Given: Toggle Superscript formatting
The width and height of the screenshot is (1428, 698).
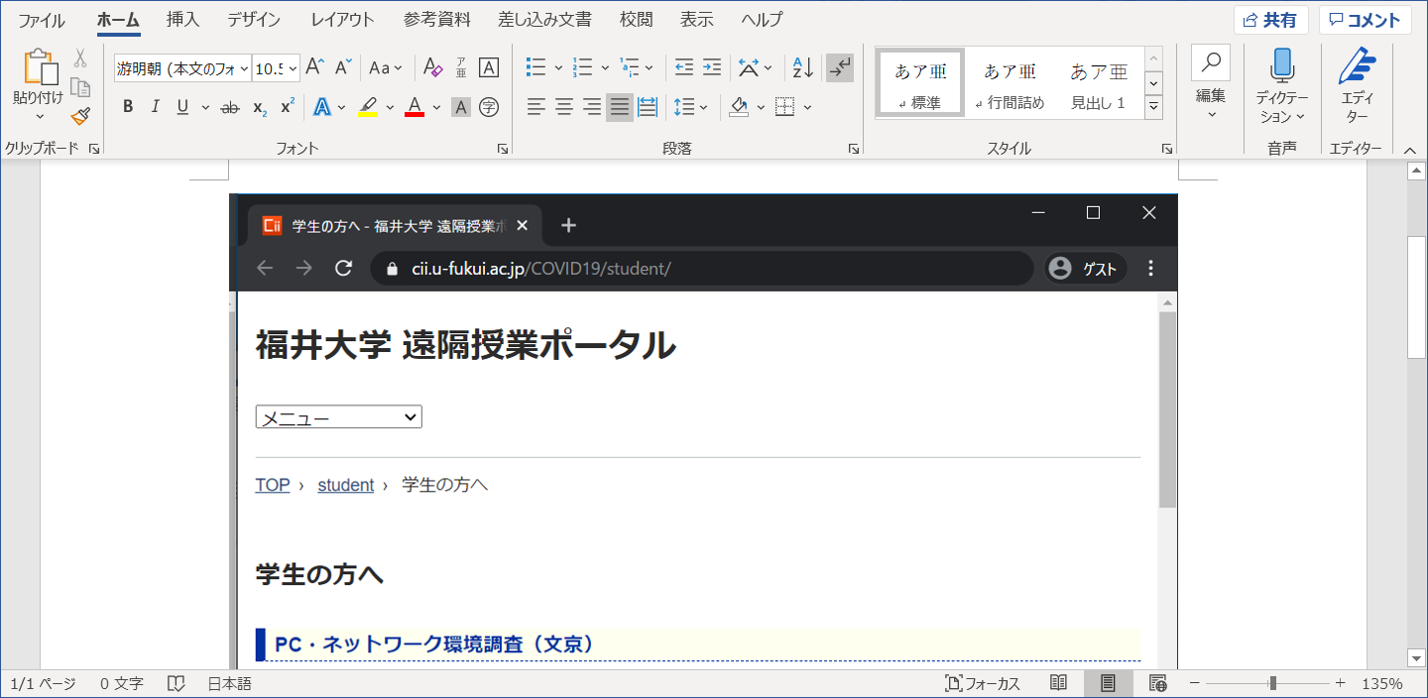Looking at the screenshot, I should pyautogui.click(x=287, y=107).
